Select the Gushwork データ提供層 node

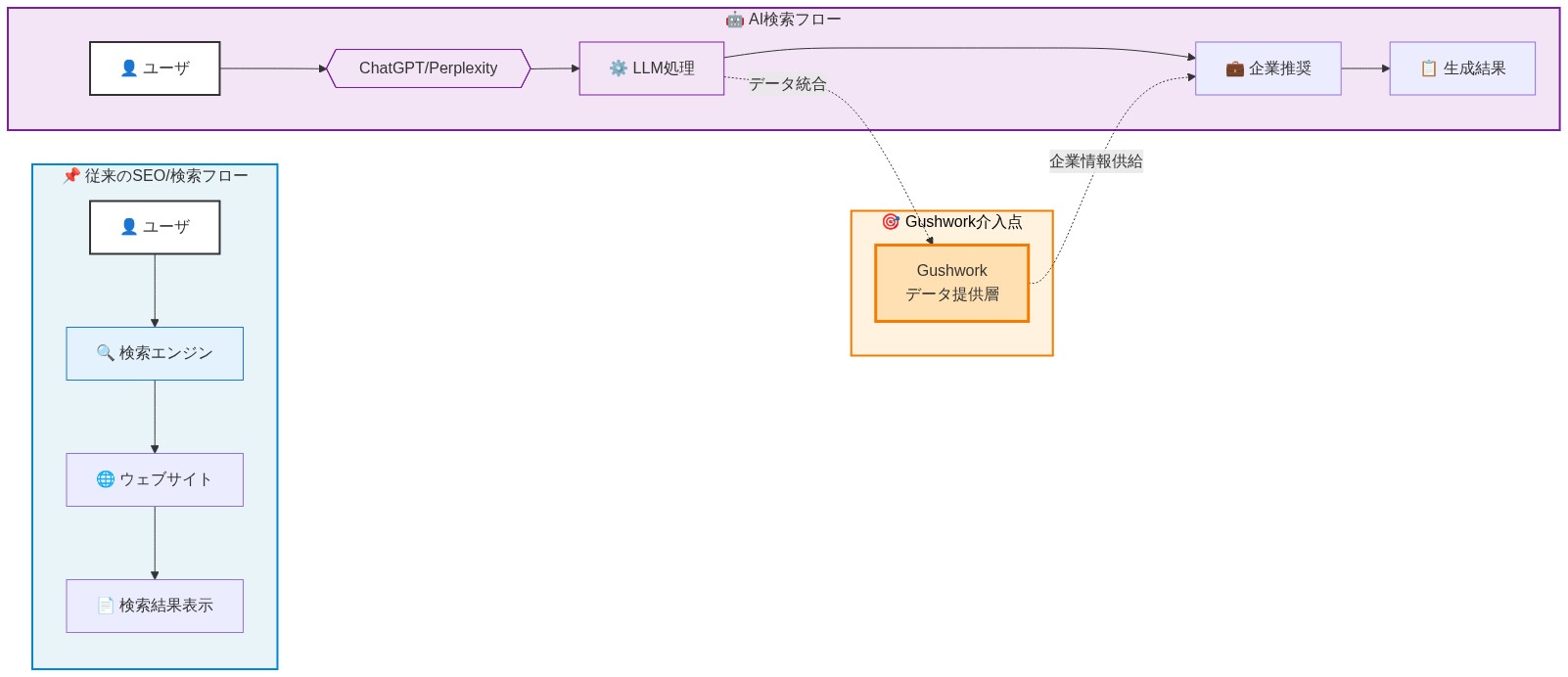(x=951, y=283)
